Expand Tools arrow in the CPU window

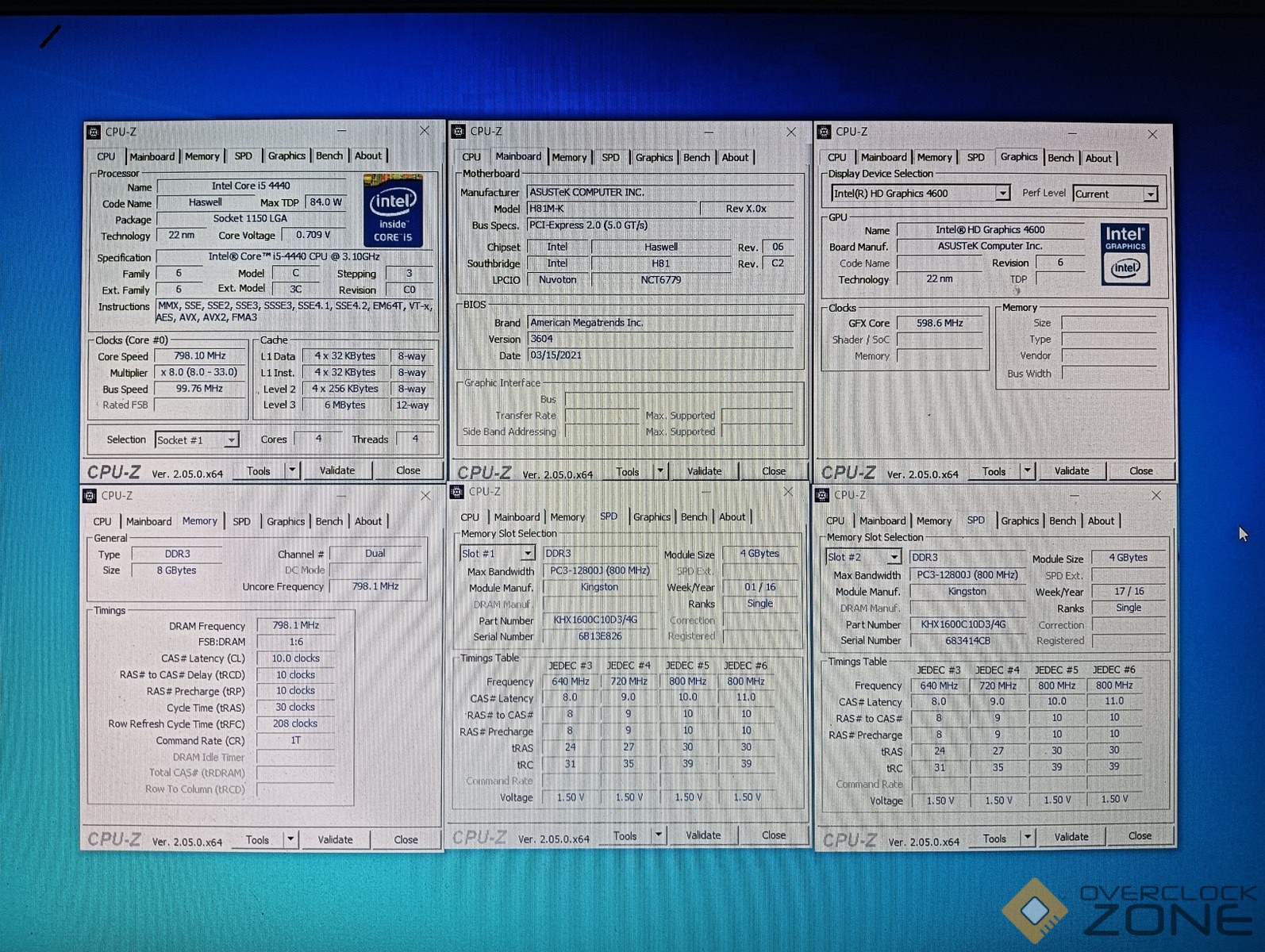[292, 470]
